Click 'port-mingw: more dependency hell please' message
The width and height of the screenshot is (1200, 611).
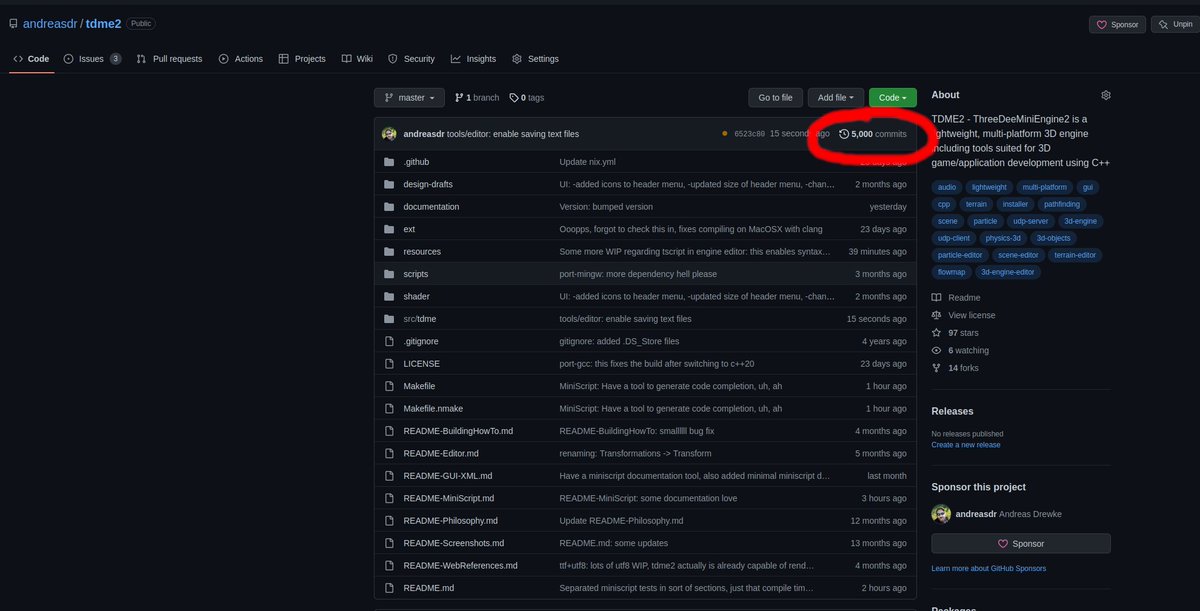(x=638, y=274)
